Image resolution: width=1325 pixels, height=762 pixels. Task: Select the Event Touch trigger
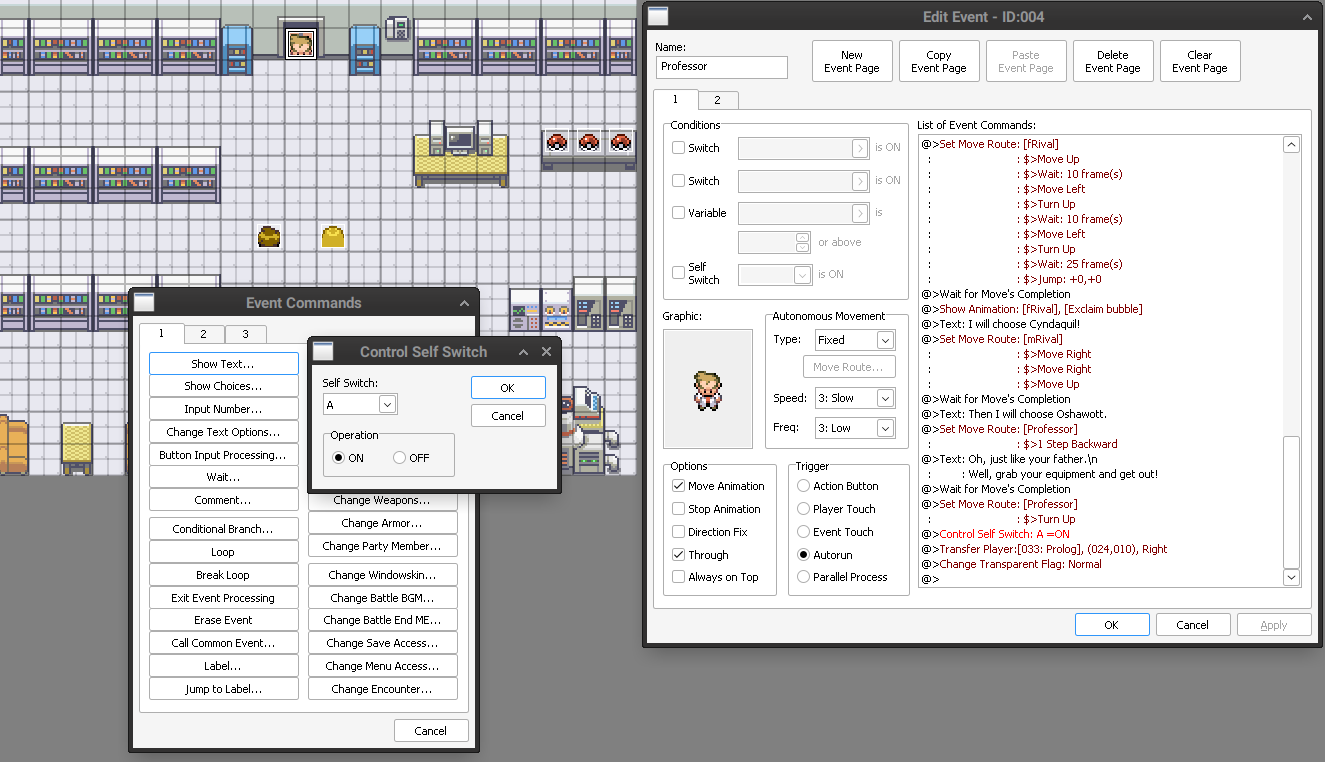point(803,532)
